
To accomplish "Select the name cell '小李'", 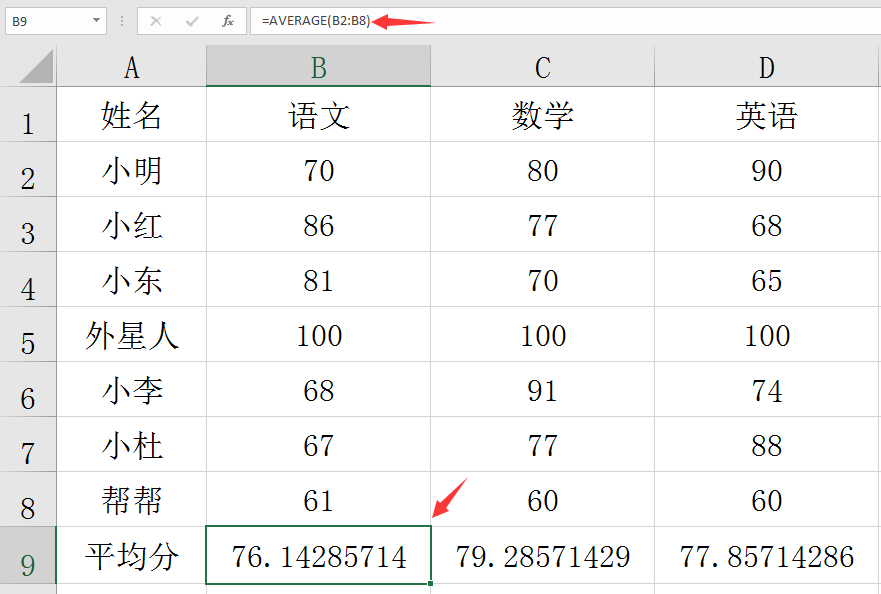I will coord(131,389).
